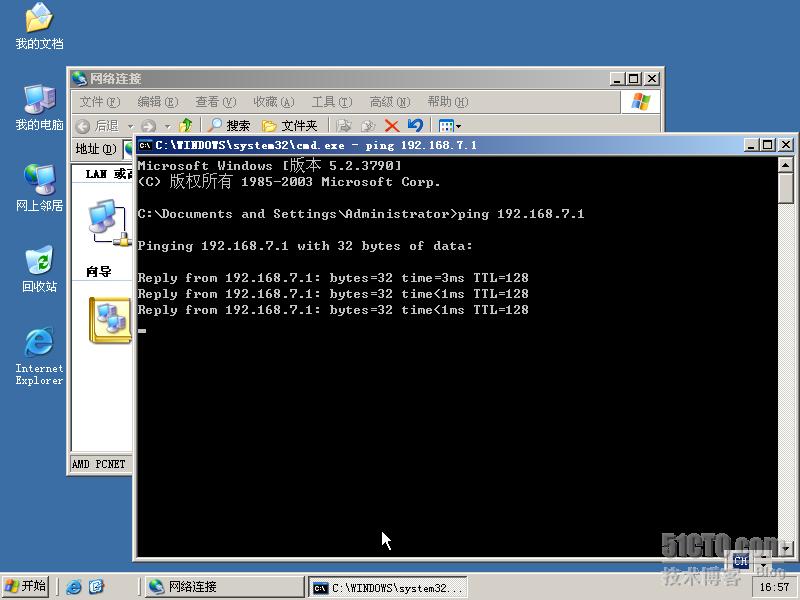The height and width of the screenshot is (600, 800).
Task: Select the local area connection network icon
Action: (x=109, y=222)
